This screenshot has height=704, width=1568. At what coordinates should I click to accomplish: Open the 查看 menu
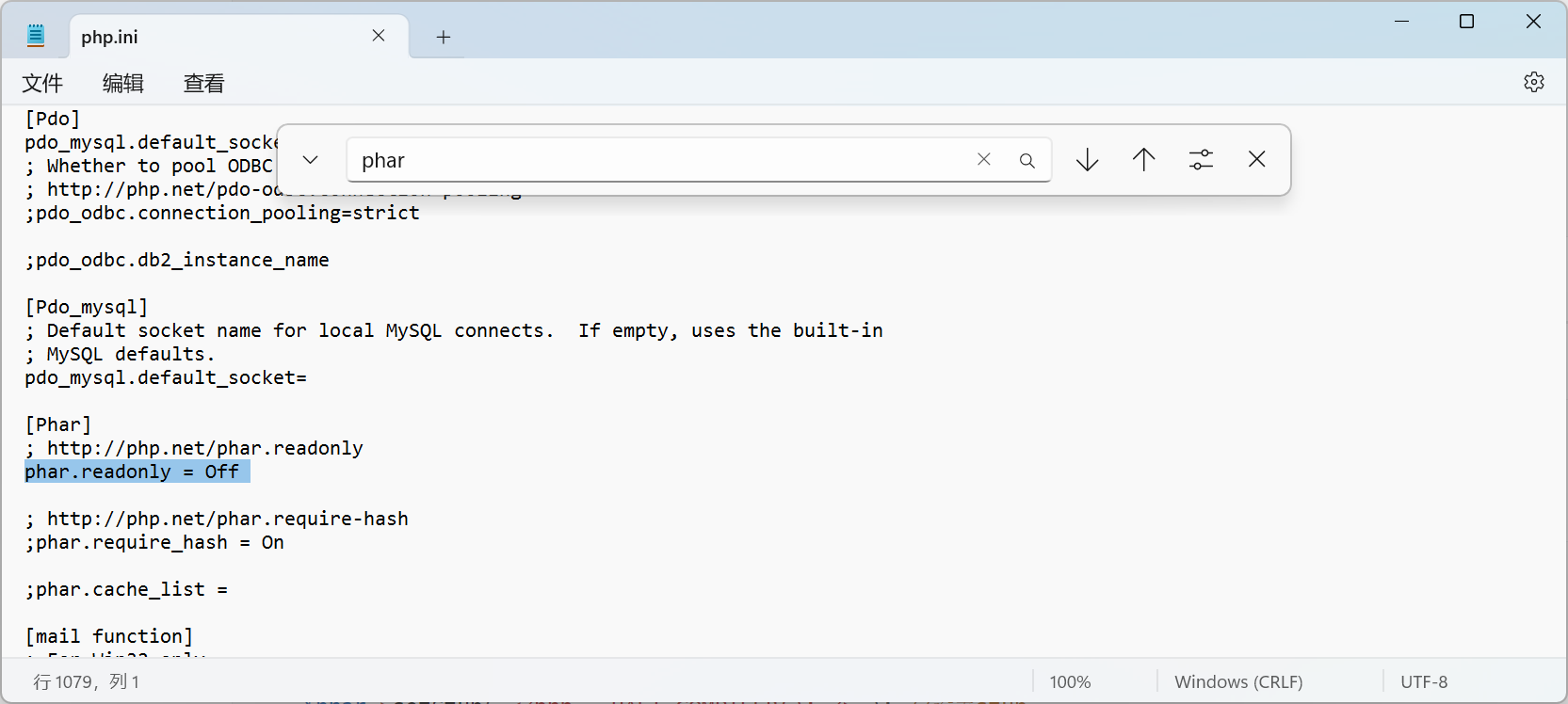click(204, 83)
